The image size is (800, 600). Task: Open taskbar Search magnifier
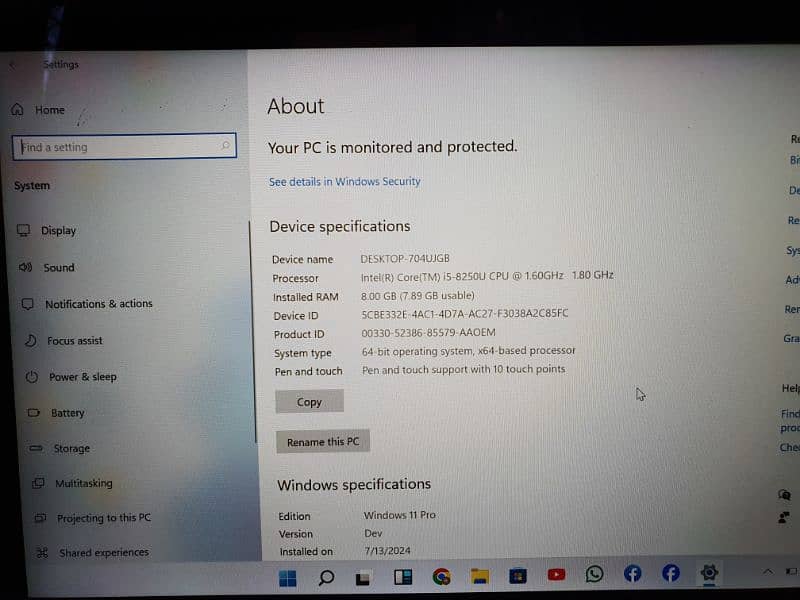(x=326, y=577)
